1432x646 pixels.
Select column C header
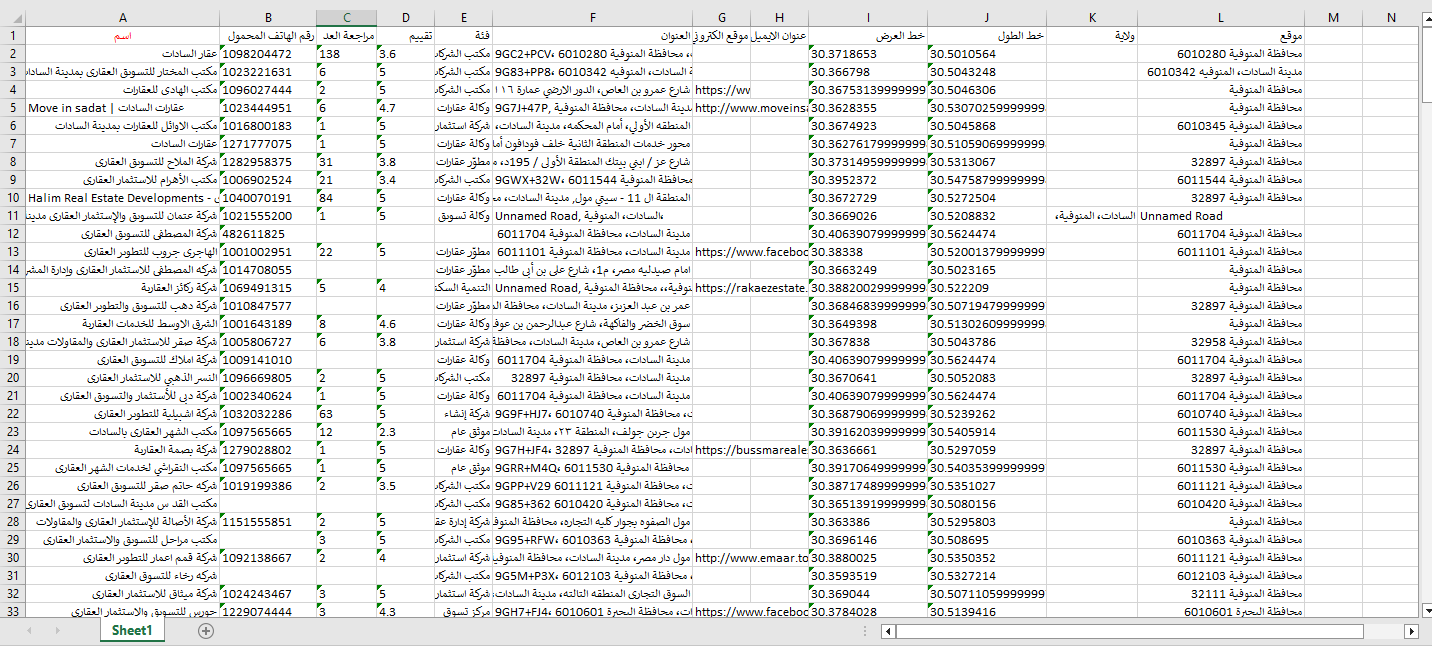pyautogui.click(x=346, y=18)
